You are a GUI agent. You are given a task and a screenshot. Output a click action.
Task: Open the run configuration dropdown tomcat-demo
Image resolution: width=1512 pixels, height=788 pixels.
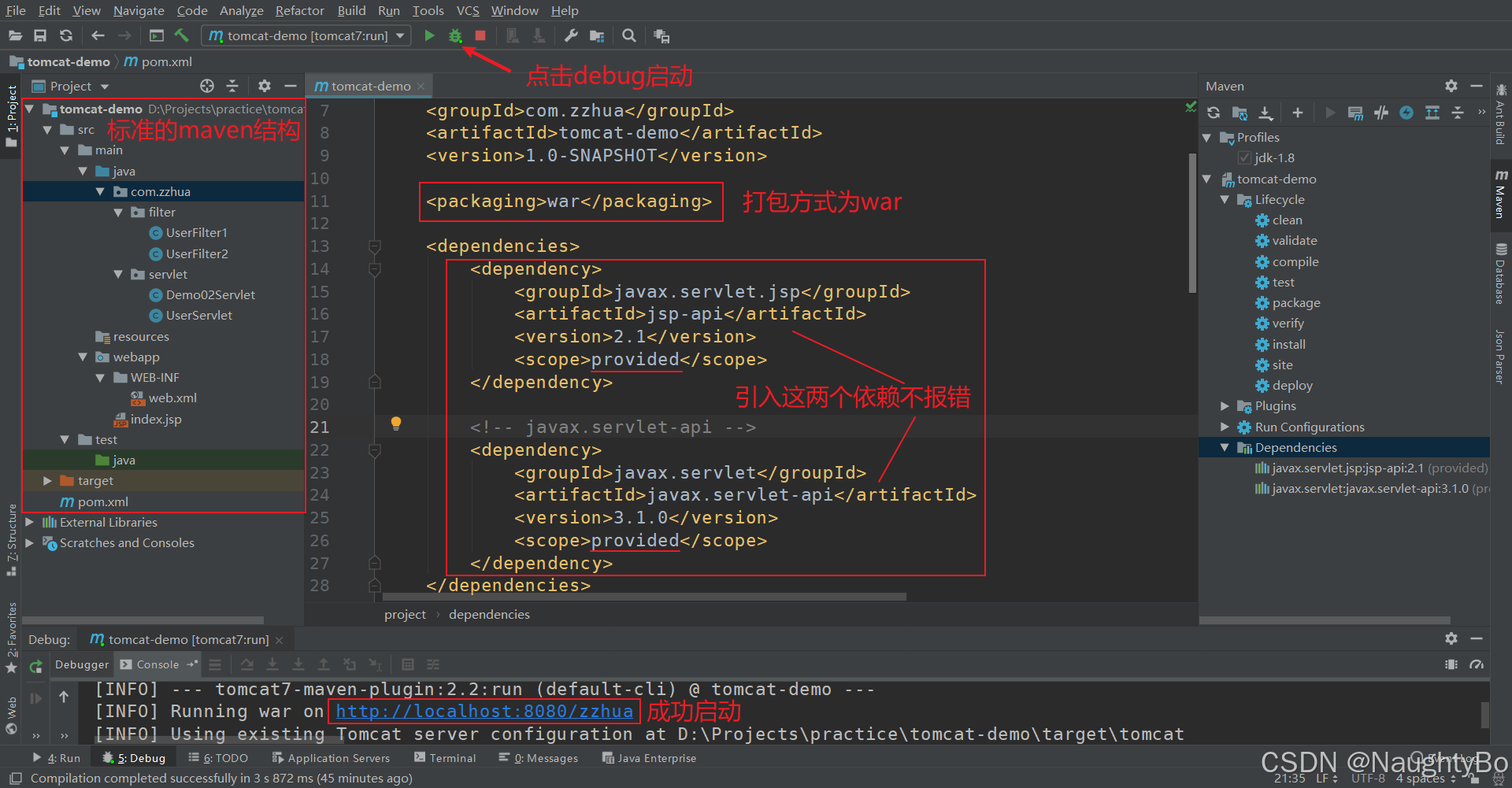pyautogui.click(x=306, y=35)
